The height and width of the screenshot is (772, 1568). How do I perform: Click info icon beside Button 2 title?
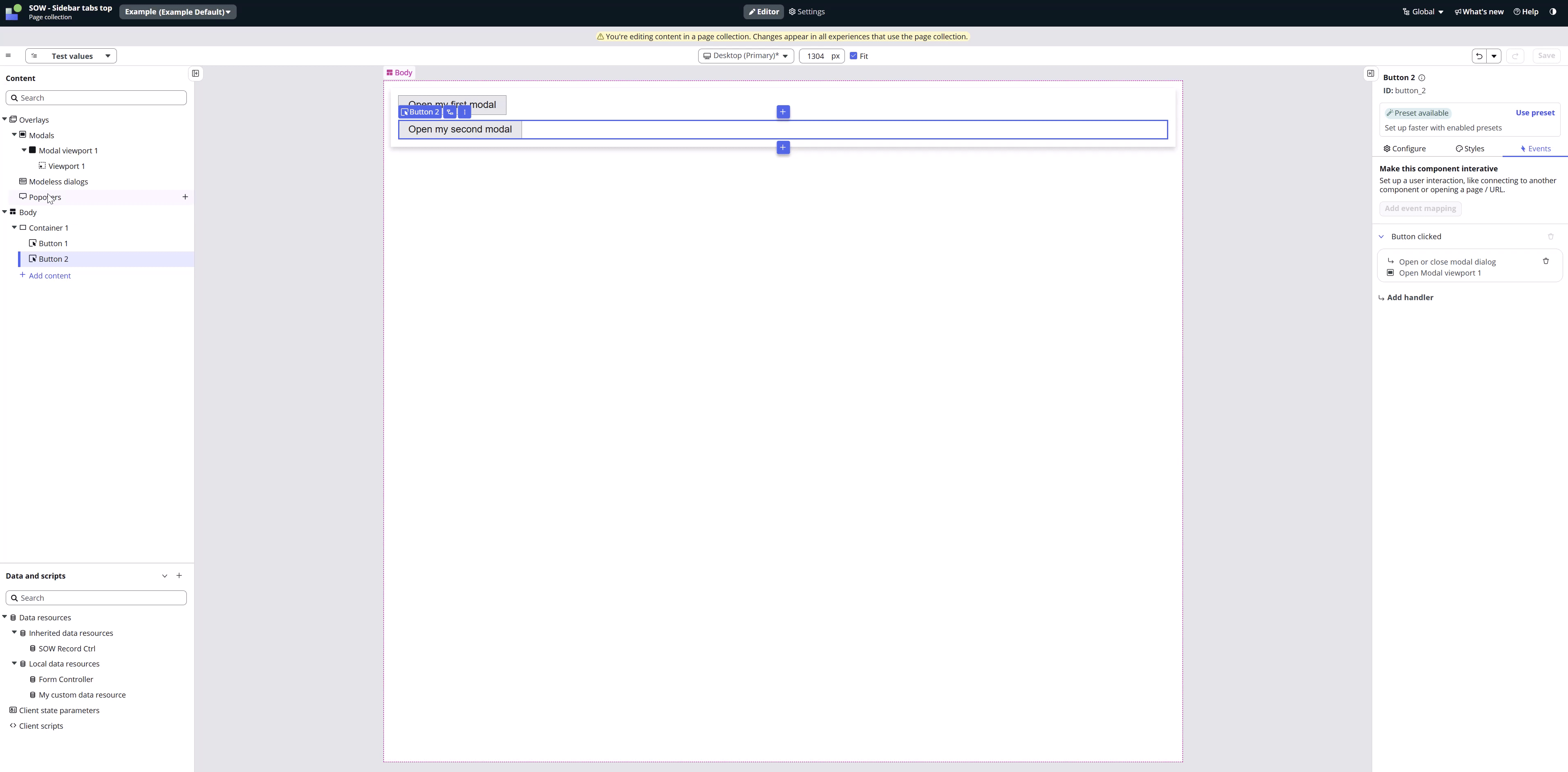(1422, 78)
